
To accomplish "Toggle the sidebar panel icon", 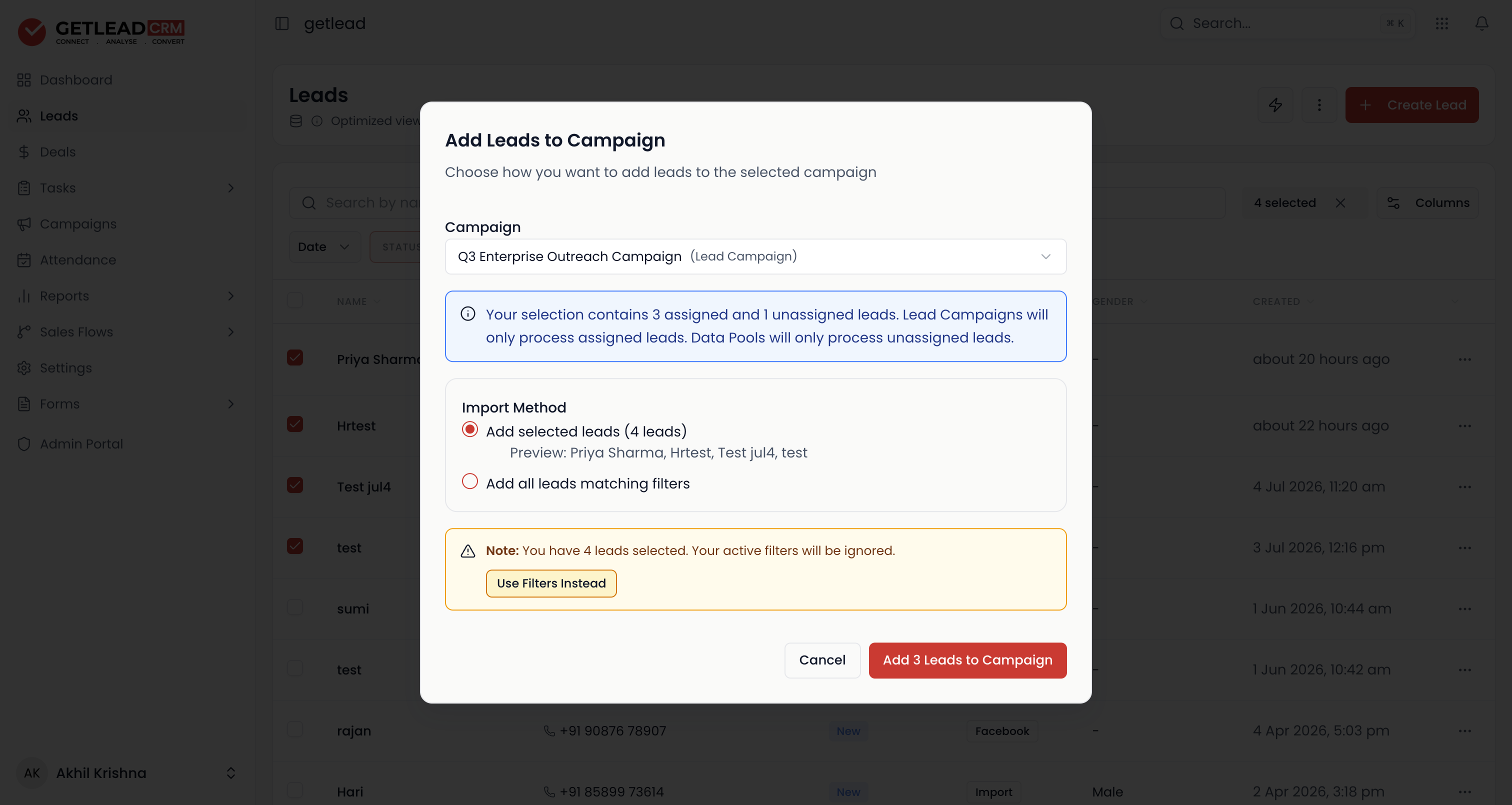I will (x=281, y=23).
